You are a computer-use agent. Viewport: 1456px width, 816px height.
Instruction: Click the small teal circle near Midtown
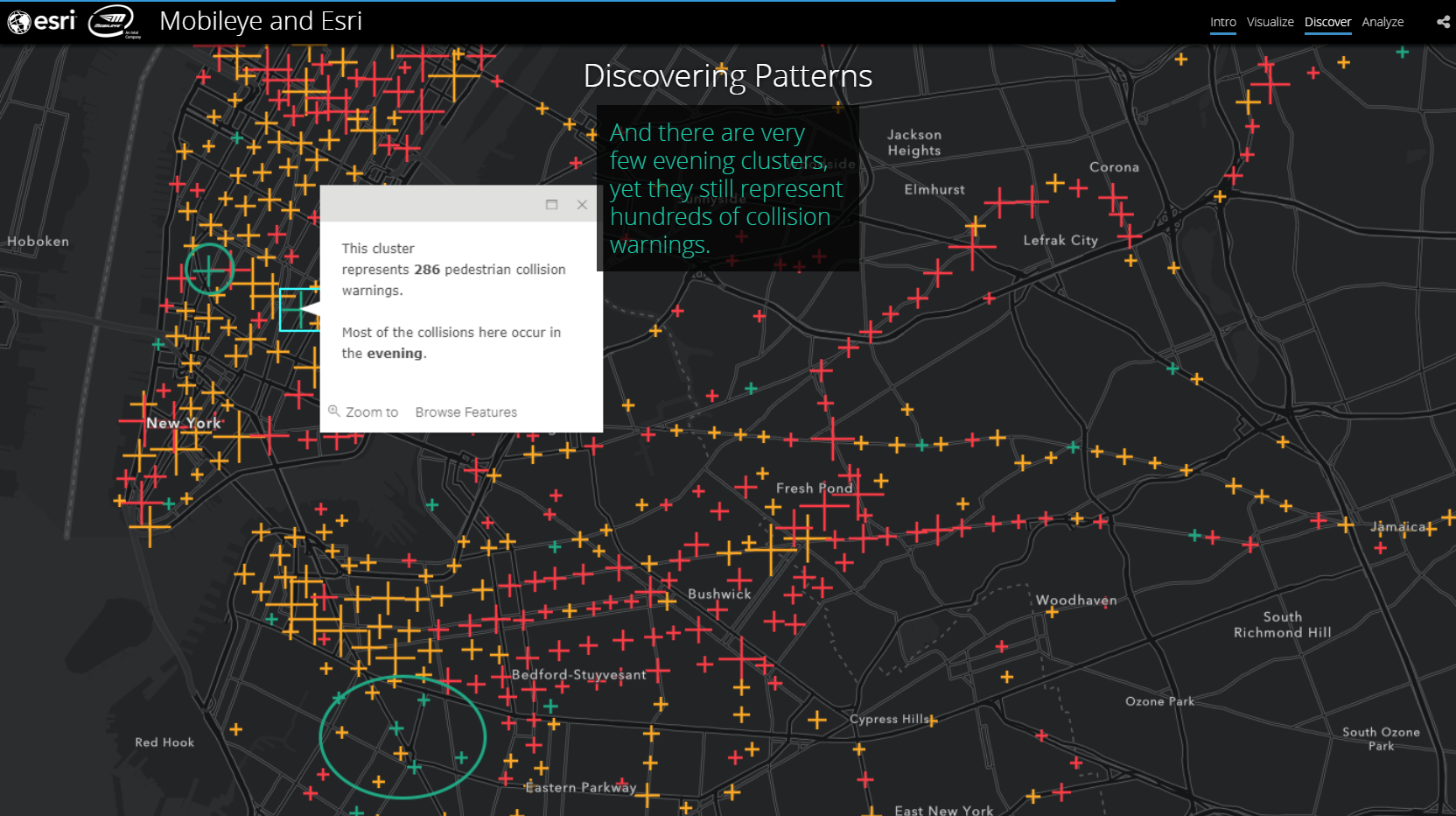[209, 269]
